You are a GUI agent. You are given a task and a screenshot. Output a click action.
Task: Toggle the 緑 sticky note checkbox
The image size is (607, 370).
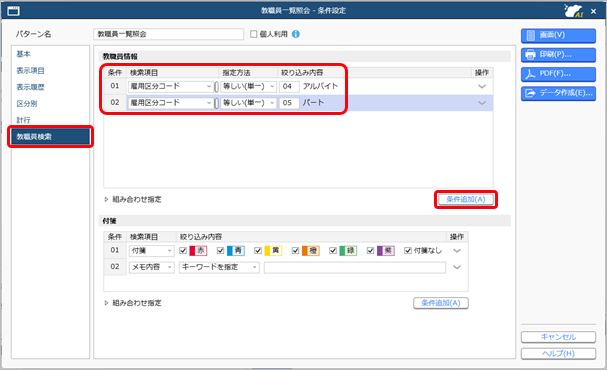[333, 251]
